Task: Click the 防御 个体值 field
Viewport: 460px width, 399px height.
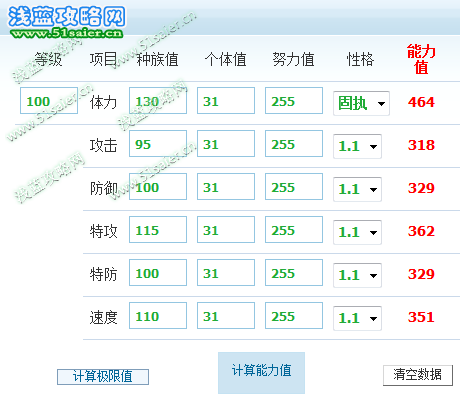Action: tap(226, 187)
